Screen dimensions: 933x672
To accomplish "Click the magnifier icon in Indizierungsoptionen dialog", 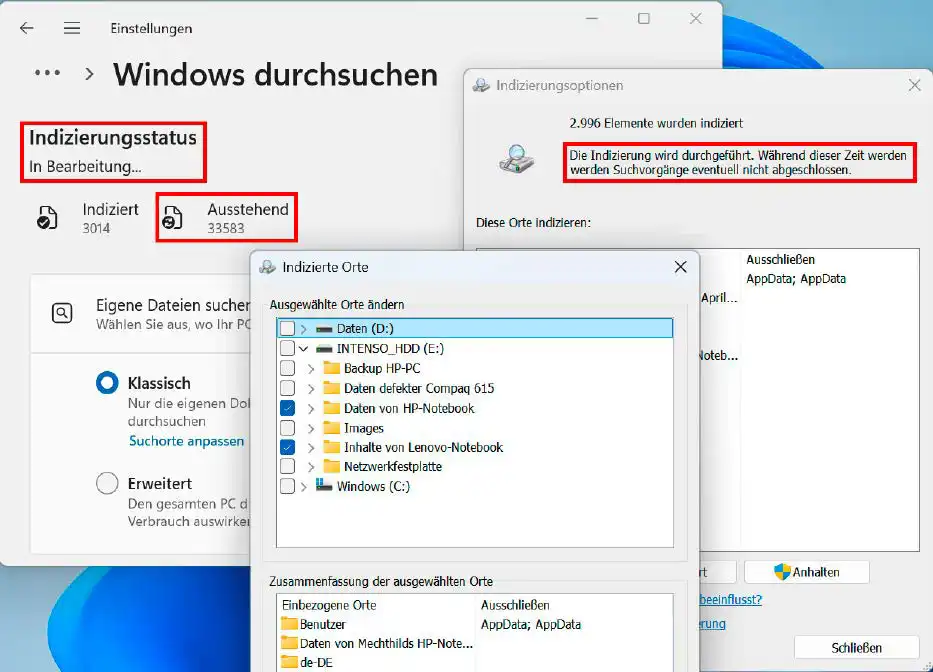I will tap(517, 158).
